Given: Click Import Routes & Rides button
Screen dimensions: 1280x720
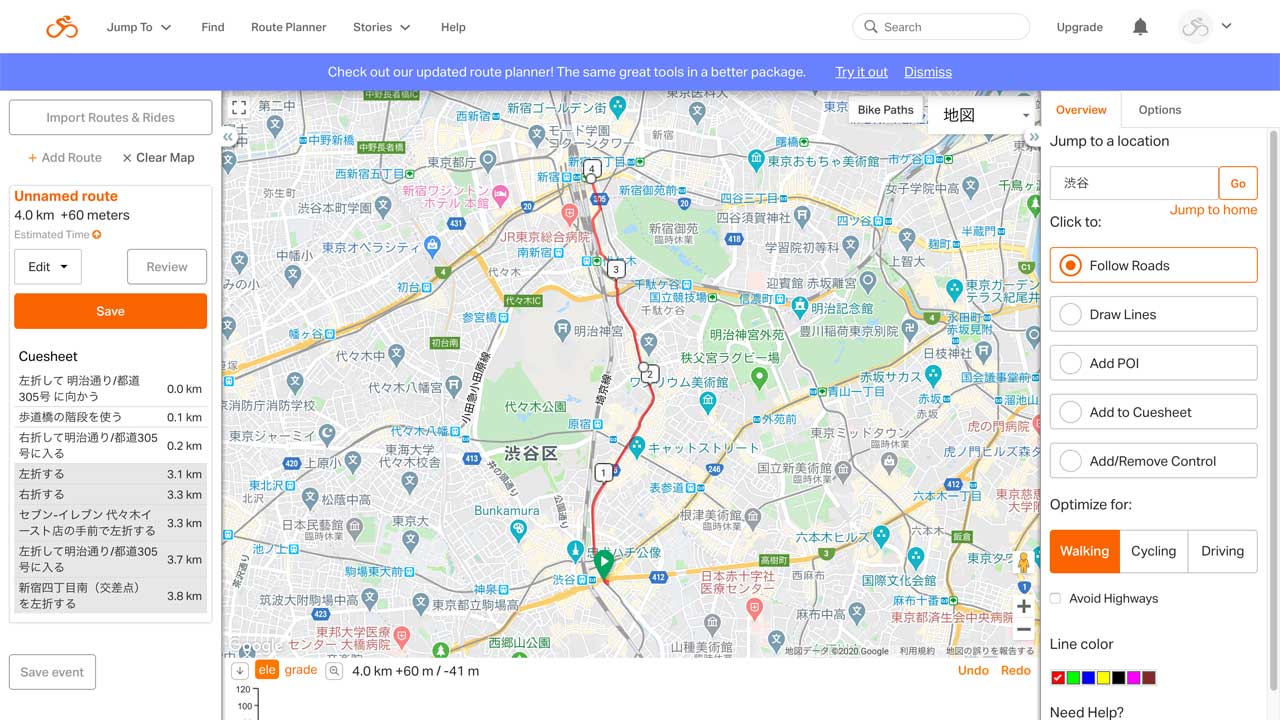Looking at the screenshot, I should click(x=110, y=117).
